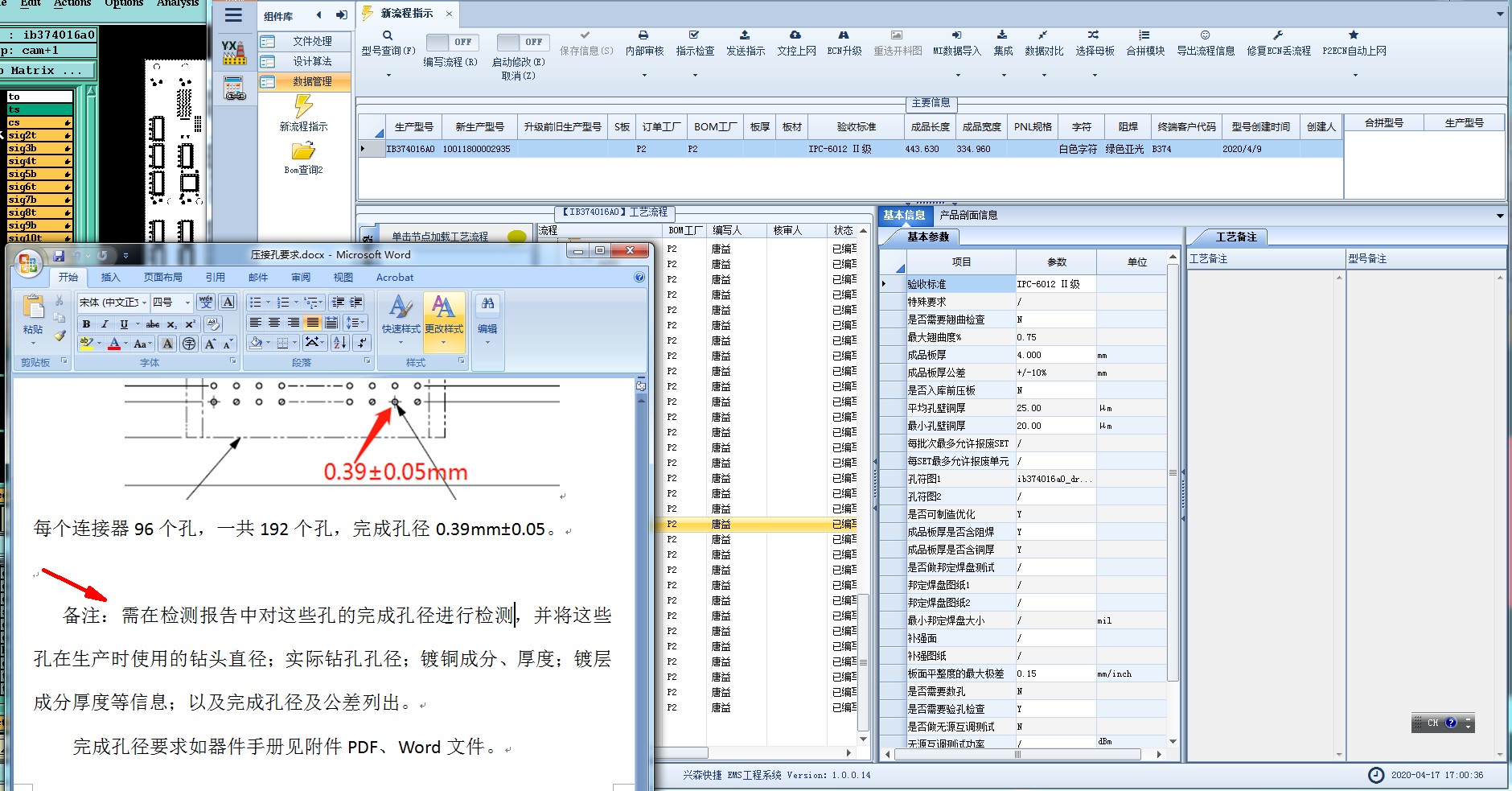The image size is (1512, 791).
Task: Click the 内部审核 printer icon
Action: [x=643, y=35]
